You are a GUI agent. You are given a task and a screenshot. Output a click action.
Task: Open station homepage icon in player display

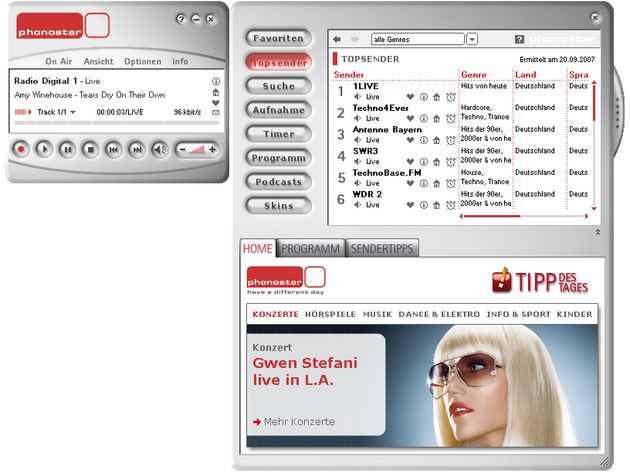[x=216, y=92]
